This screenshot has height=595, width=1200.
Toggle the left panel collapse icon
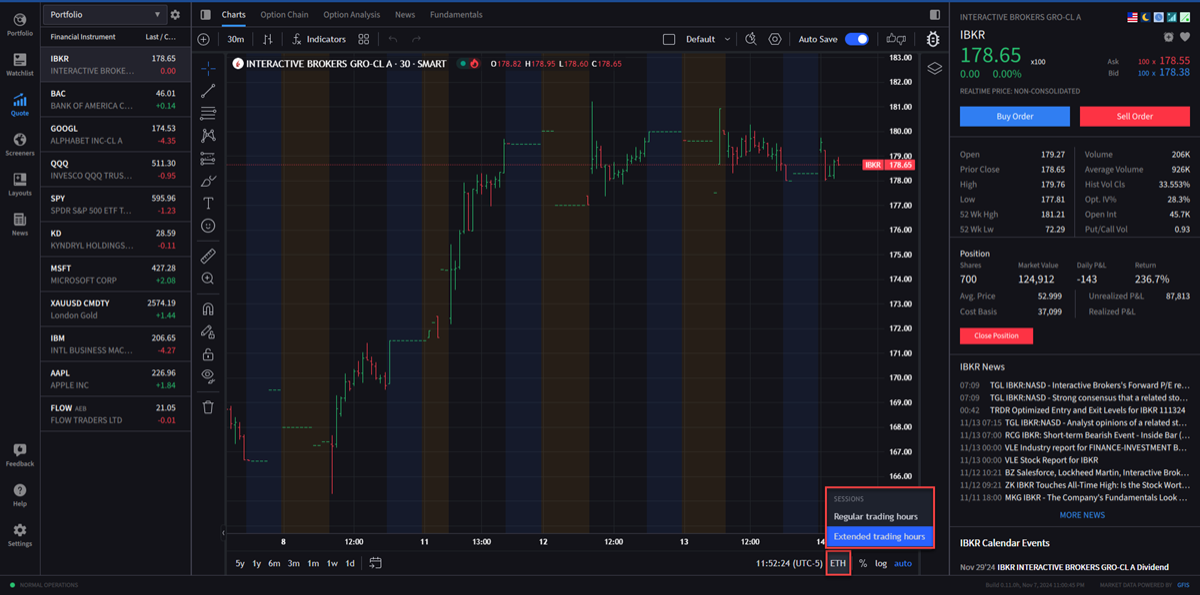[x=205, y=15]
